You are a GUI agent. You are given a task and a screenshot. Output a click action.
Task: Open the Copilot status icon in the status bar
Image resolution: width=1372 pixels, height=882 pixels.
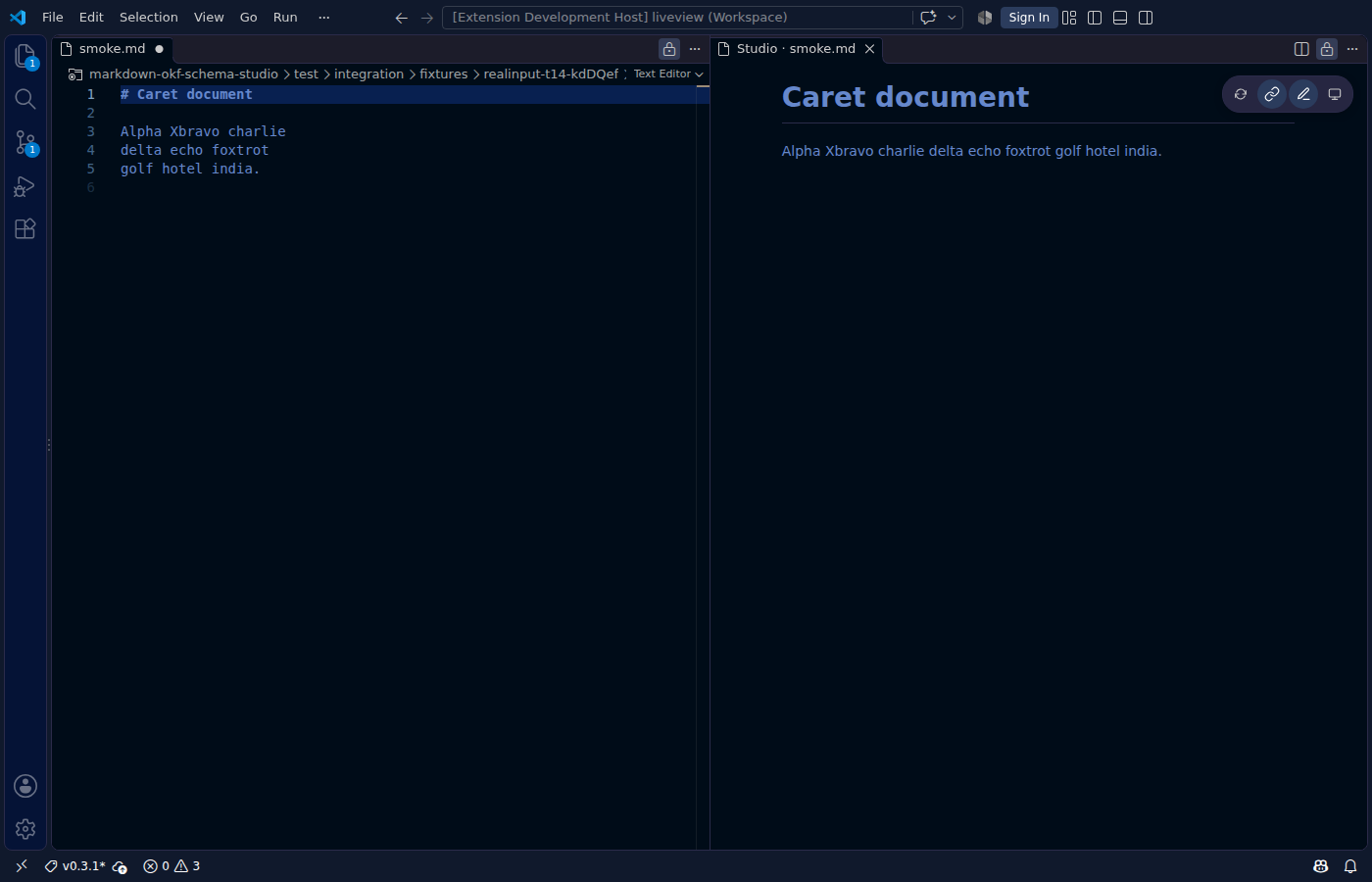click(1321, 866)
